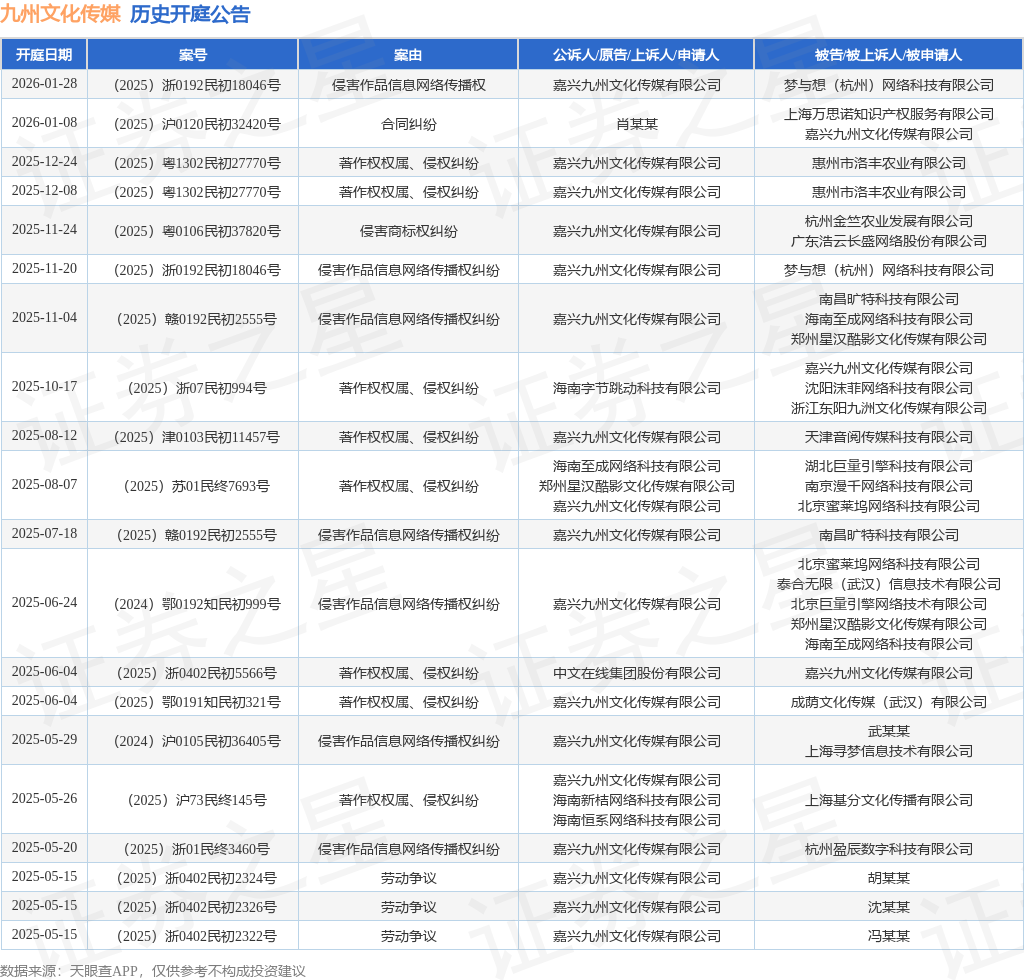Click defendant 沈阳沫菲网络科技有限公司
The width and height of the screenshot is (1024, 980).
pyautogui.click(x=889, y=388)
